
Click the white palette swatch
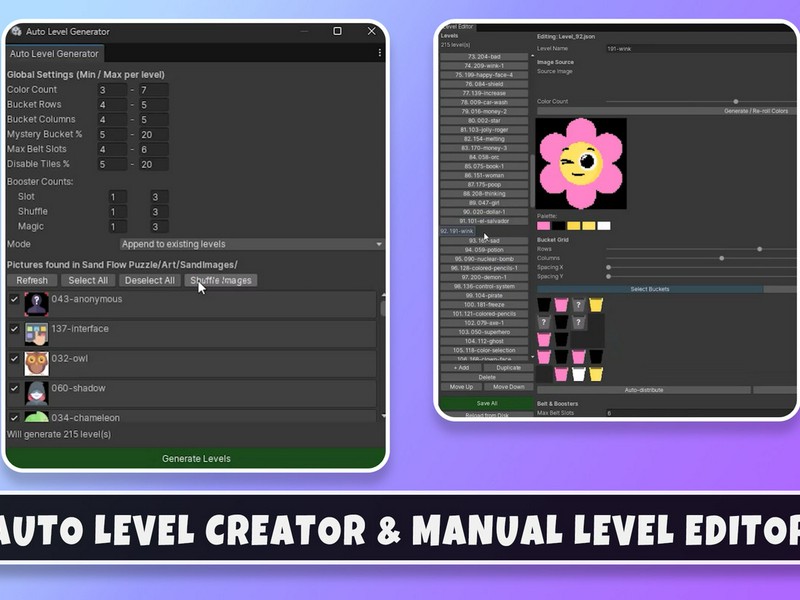[604, 226]
